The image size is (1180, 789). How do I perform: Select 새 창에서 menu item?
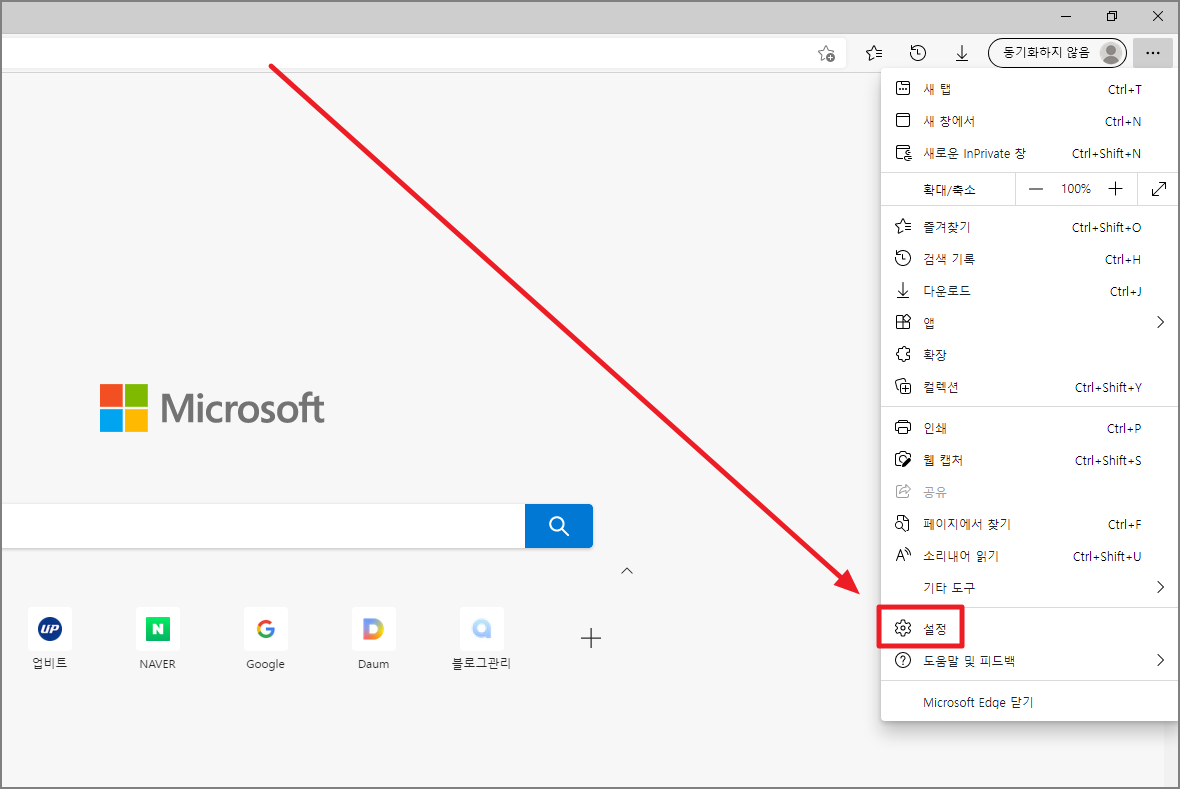1028,121
